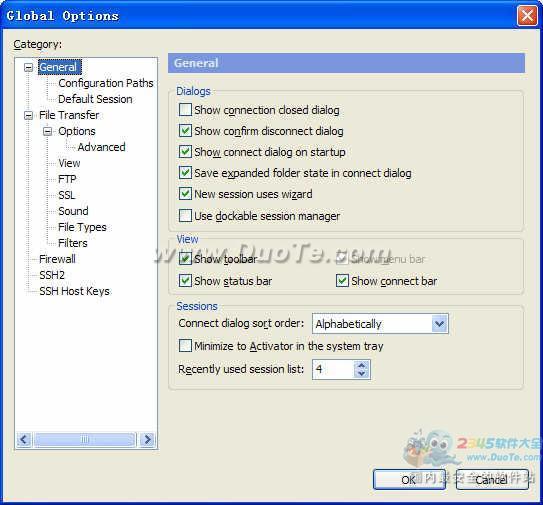Open the Filters category
Viewport: 543px width, 505px height.
coord(73,243)
